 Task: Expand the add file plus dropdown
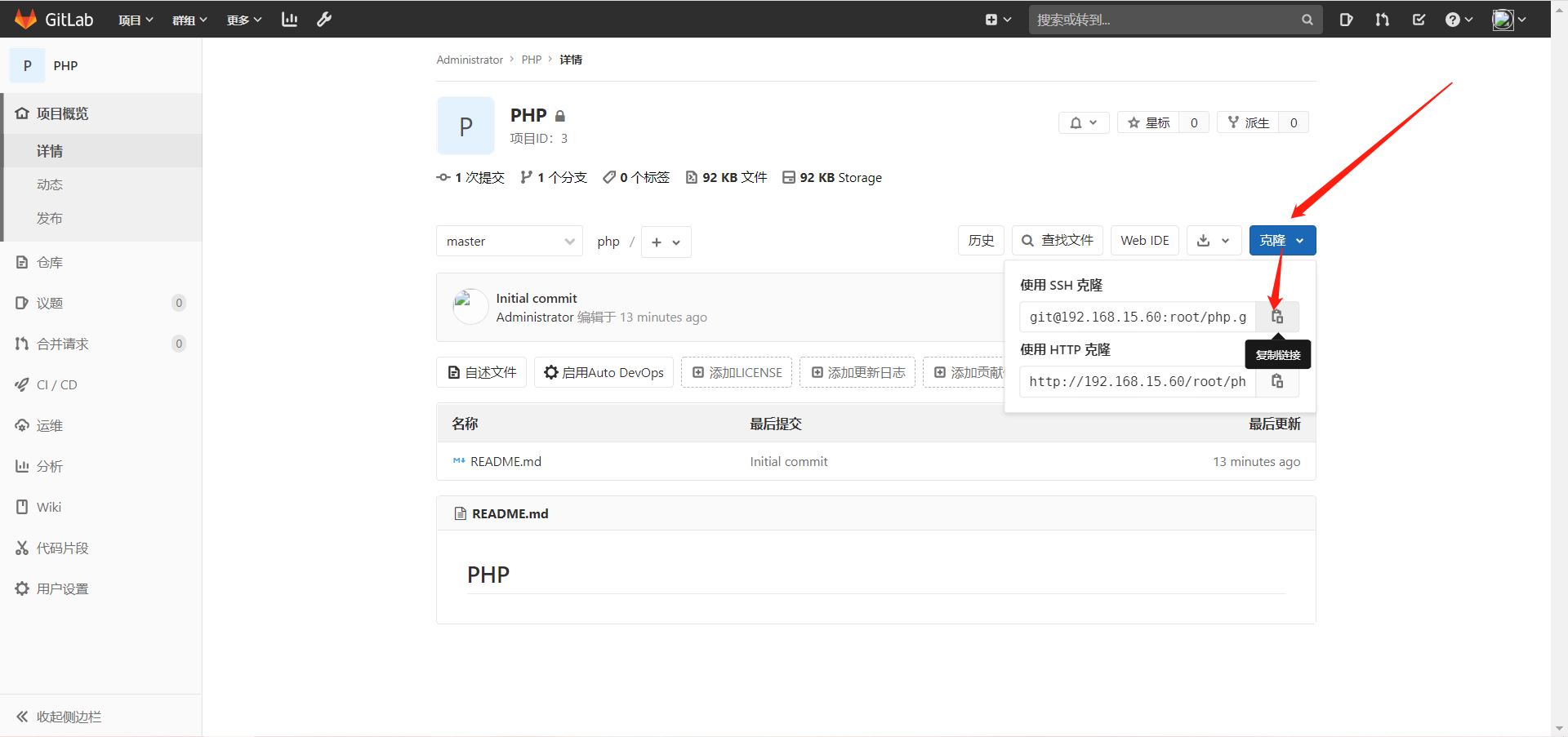click(666, 242)
